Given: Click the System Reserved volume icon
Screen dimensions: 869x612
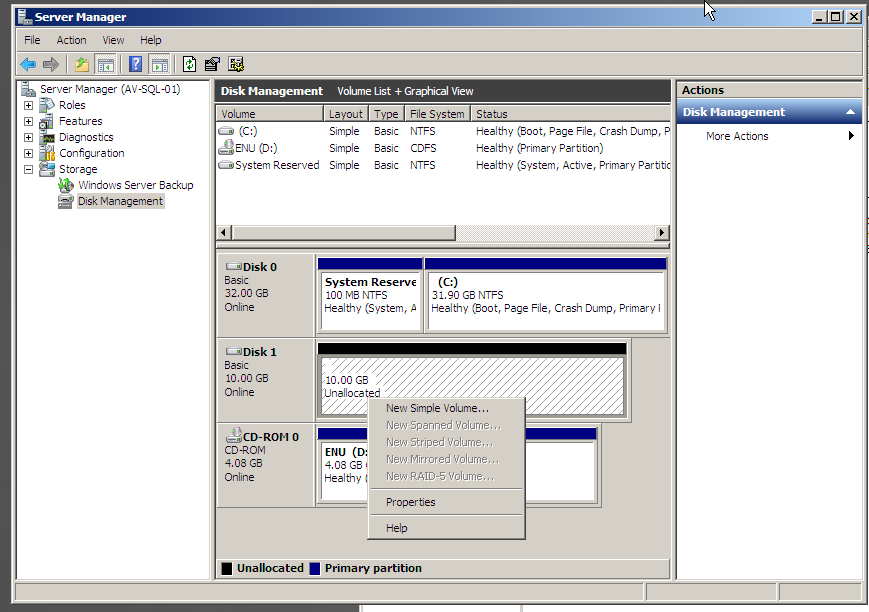Looking at the screenshot, I should [226, 165].
